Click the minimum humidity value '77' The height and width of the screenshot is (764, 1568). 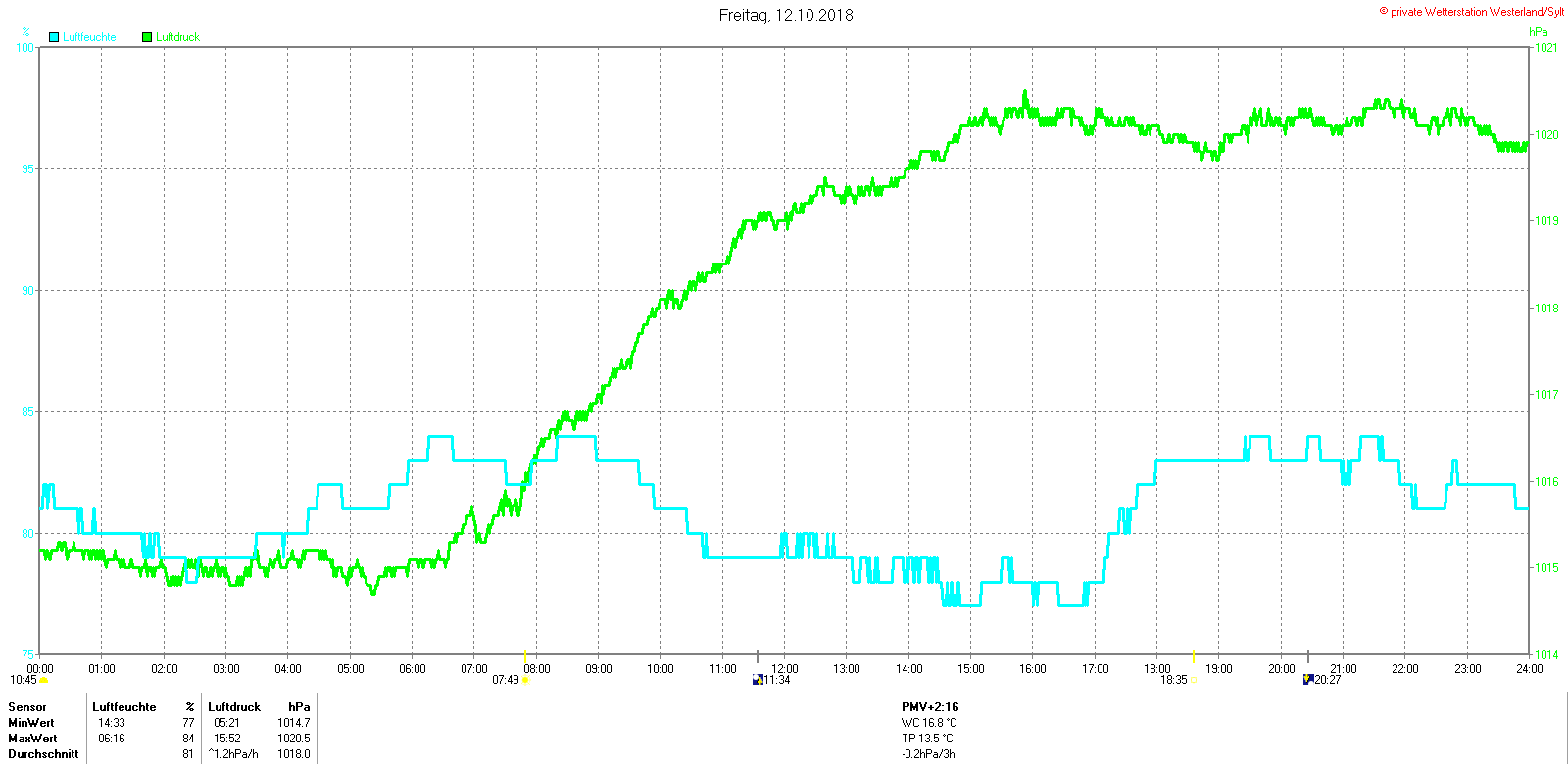pyautogui.click(x=189, y=723)
